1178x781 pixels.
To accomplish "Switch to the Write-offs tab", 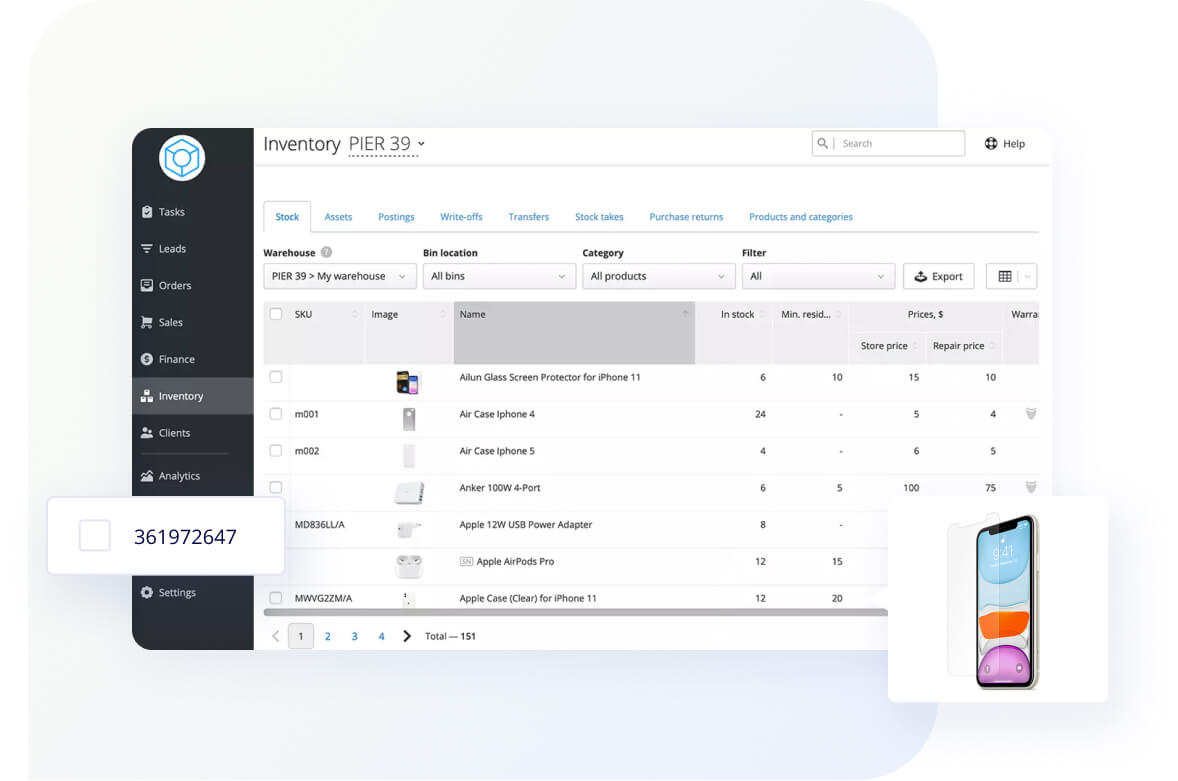I will coord(461,217).
